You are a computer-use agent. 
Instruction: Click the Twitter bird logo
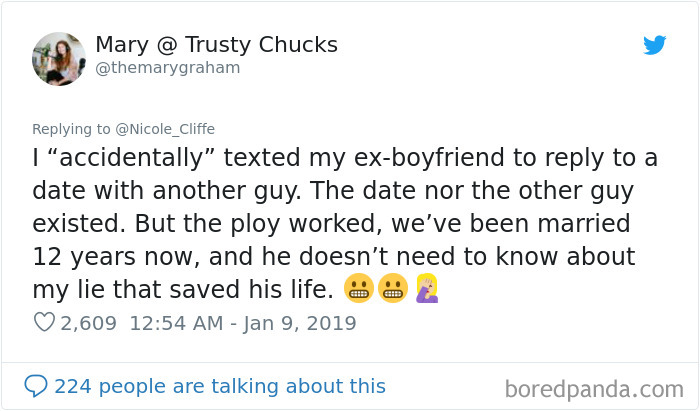[x=654, y=45]
